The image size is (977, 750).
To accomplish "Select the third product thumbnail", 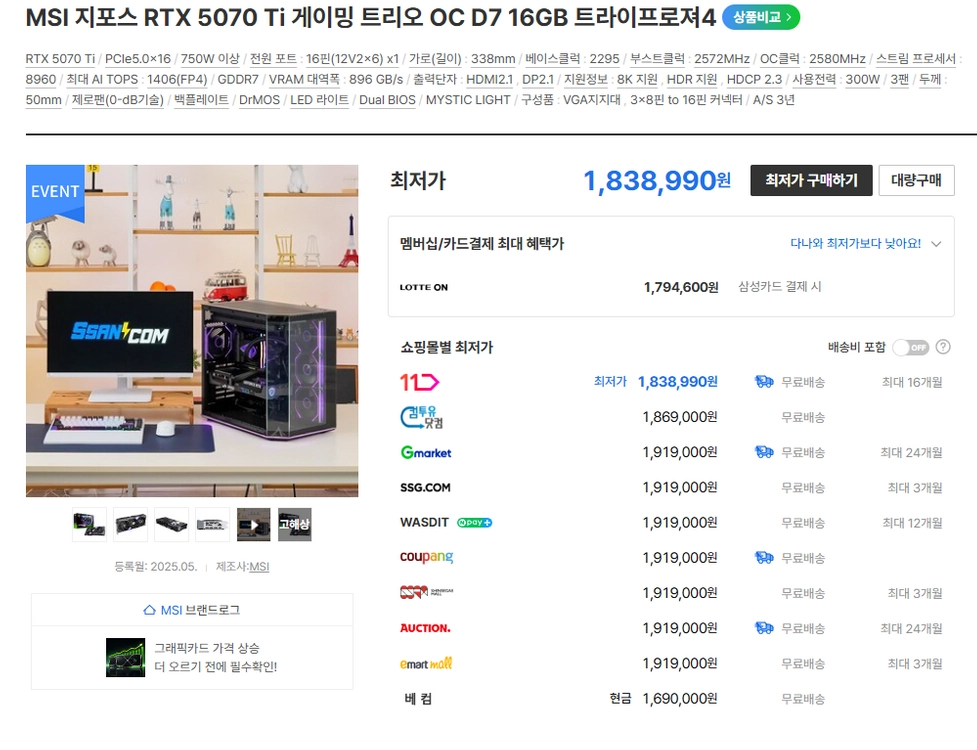I will tap(171, 525).
